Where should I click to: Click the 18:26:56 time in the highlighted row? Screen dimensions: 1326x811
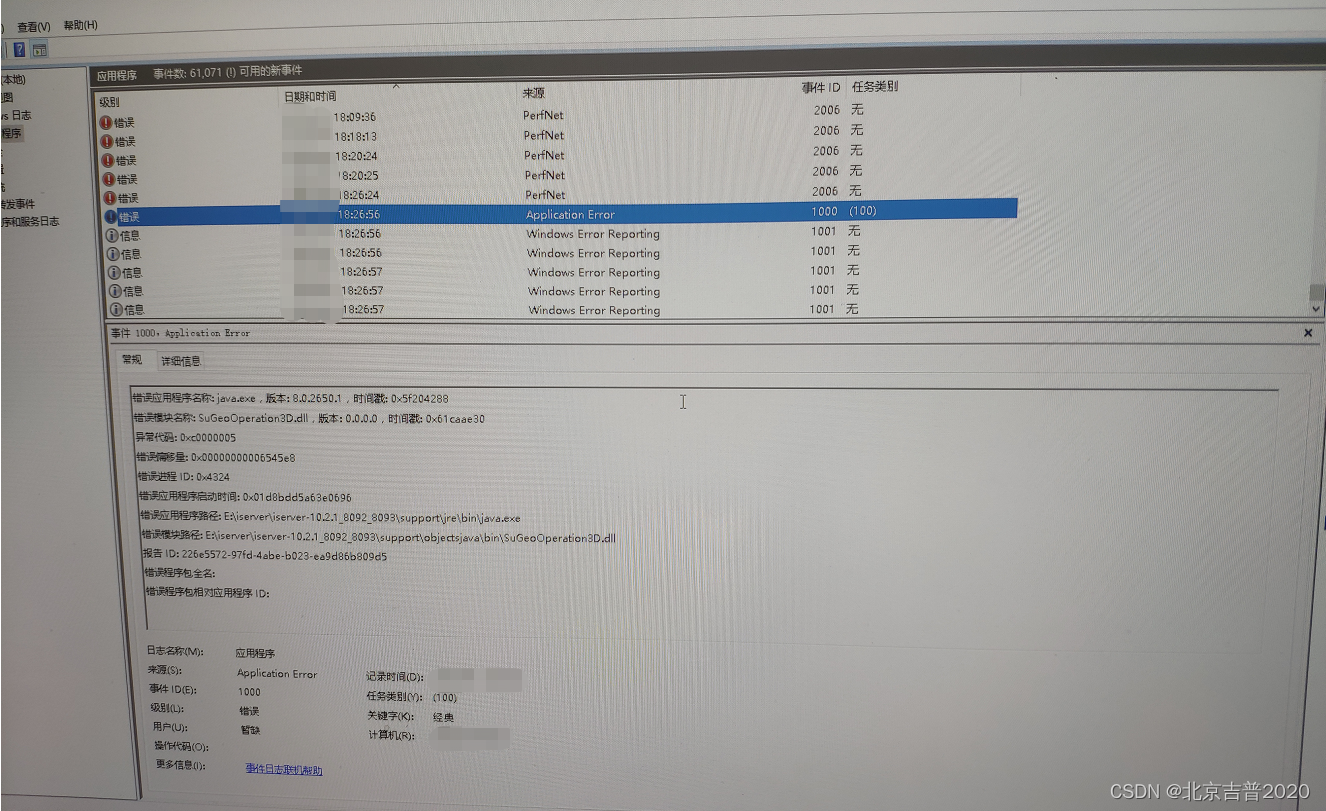point(359,214)
